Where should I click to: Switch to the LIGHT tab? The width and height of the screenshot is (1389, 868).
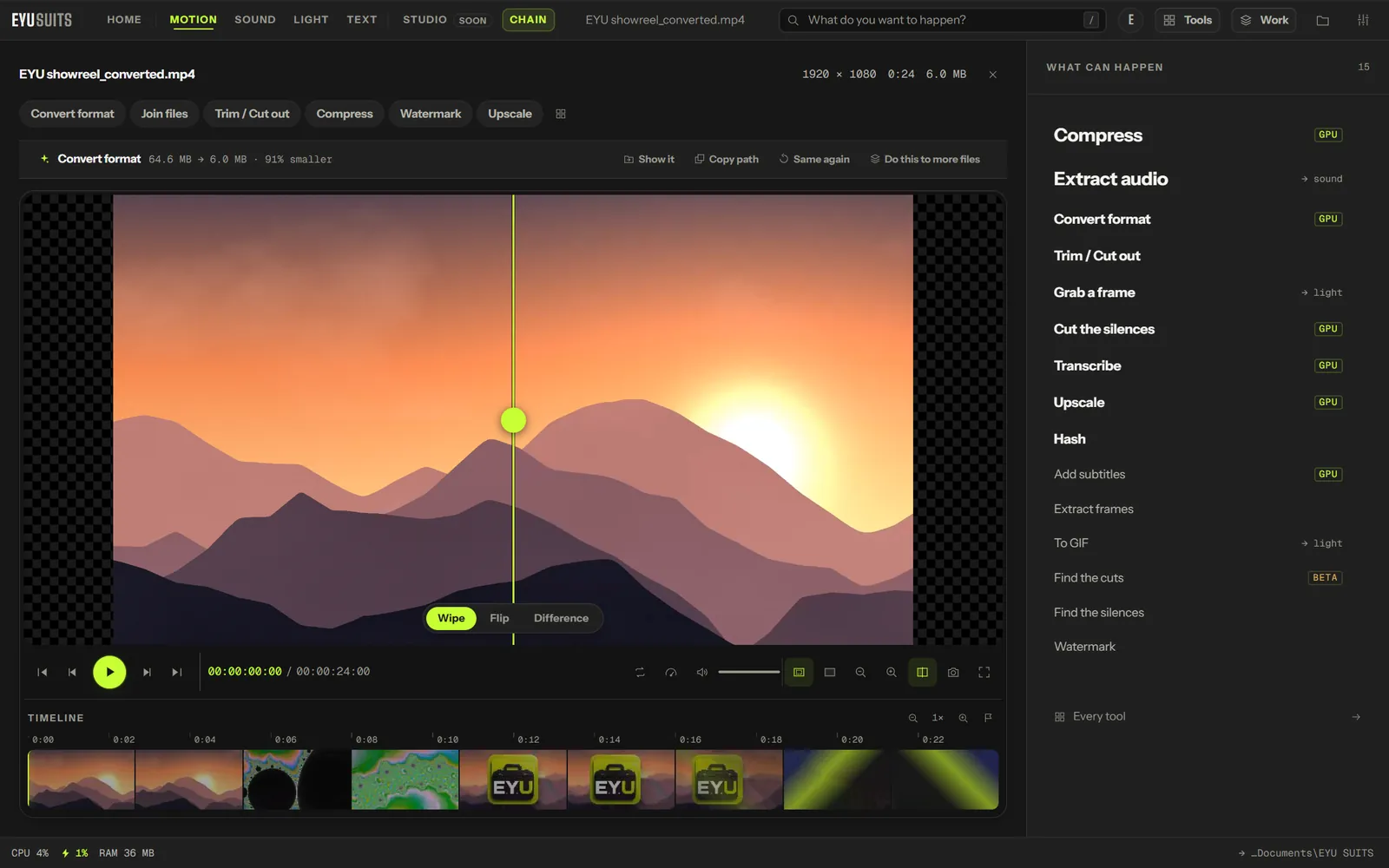(311, 19)
